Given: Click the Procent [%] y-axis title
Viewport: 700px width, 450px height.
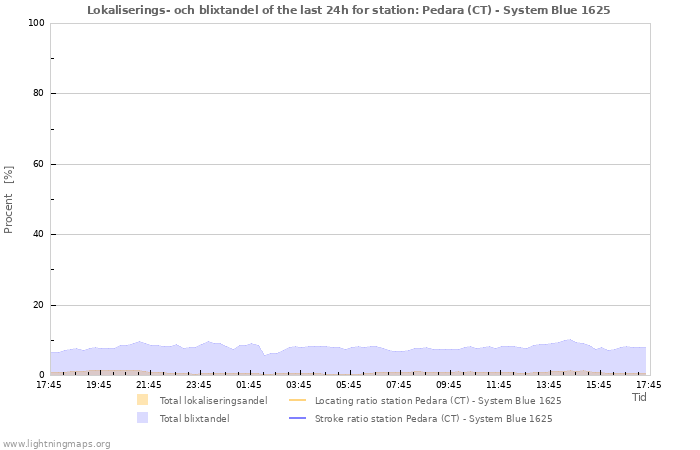Looking at the screenshot, I should tap(9, 199).
